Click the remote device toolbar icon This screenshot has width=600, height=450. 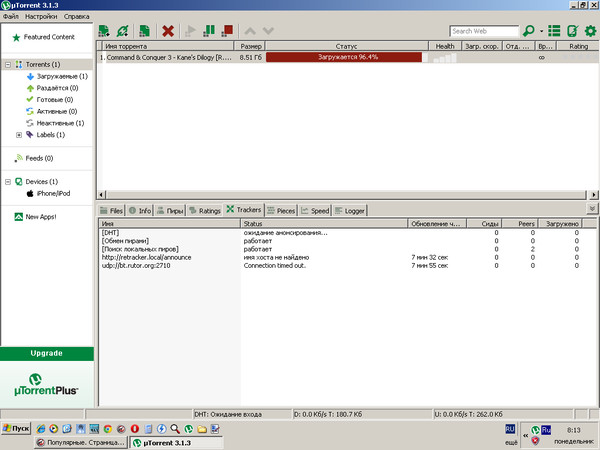tap(572, 31)
